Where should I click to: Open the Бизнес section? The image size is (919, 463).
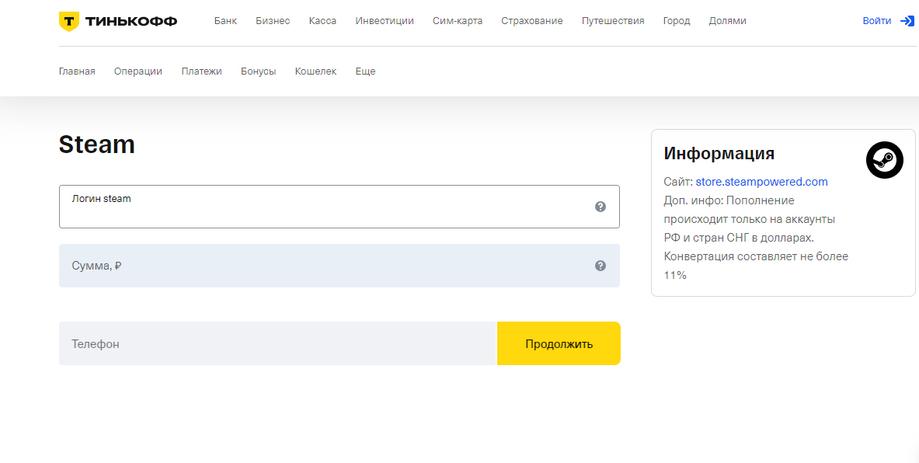pos(273,21)
